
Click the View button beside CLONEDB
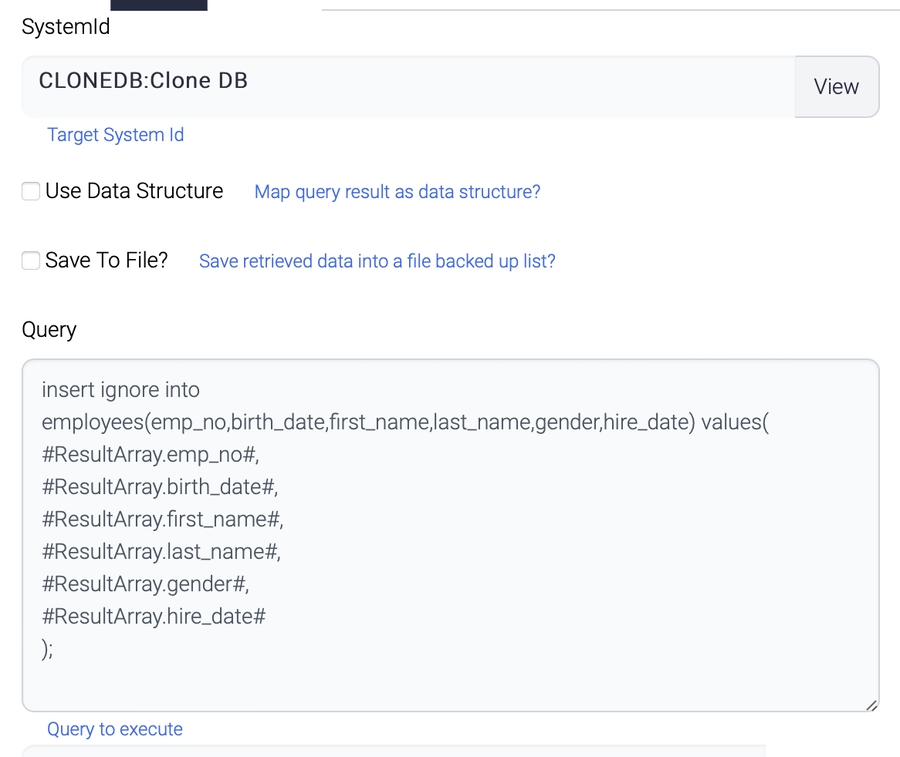[836, 87]
